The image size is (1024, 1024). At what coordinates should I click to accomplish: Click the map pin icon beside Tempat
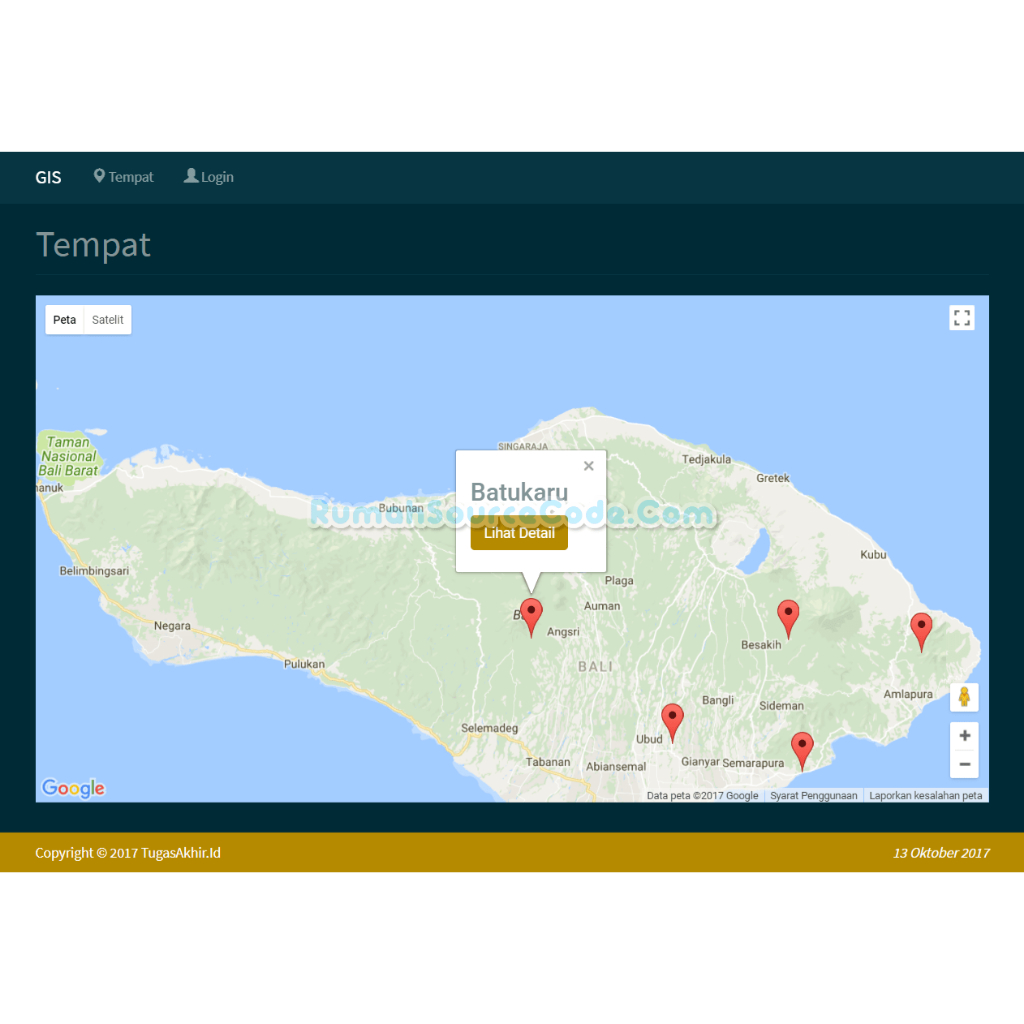point(99,176)
